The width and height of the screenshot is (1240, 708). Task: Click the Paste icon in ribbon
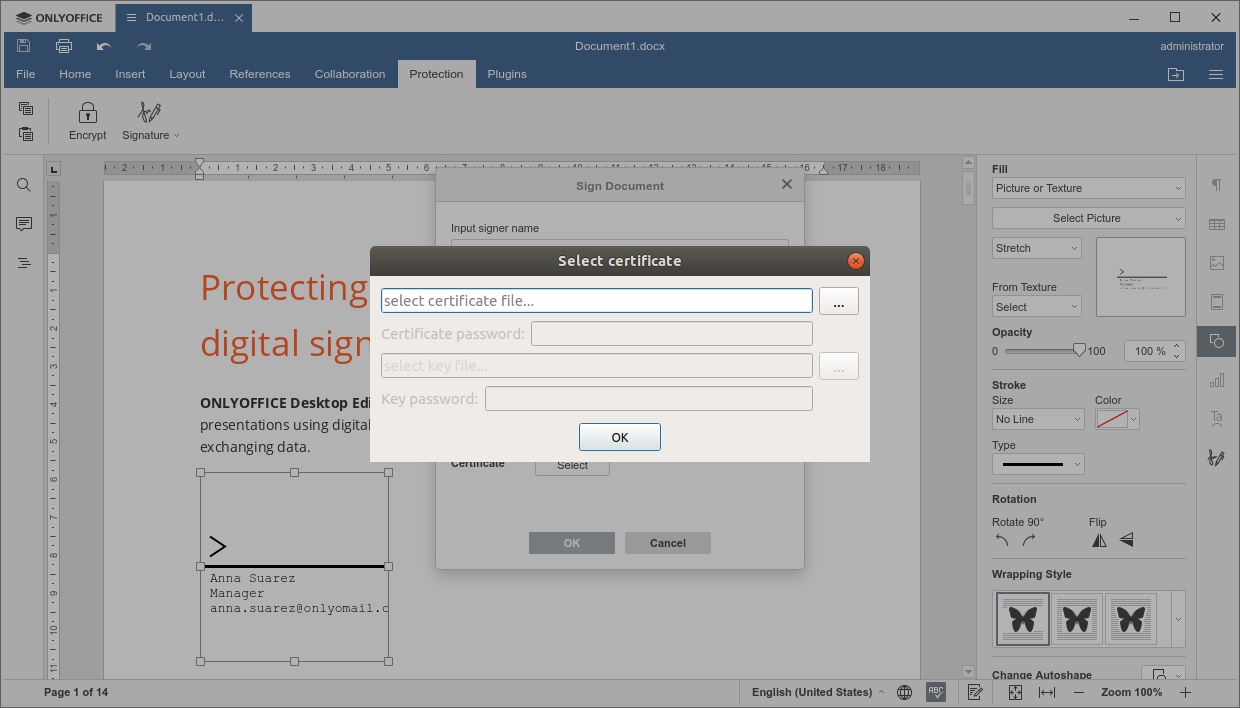click(26, 134)
